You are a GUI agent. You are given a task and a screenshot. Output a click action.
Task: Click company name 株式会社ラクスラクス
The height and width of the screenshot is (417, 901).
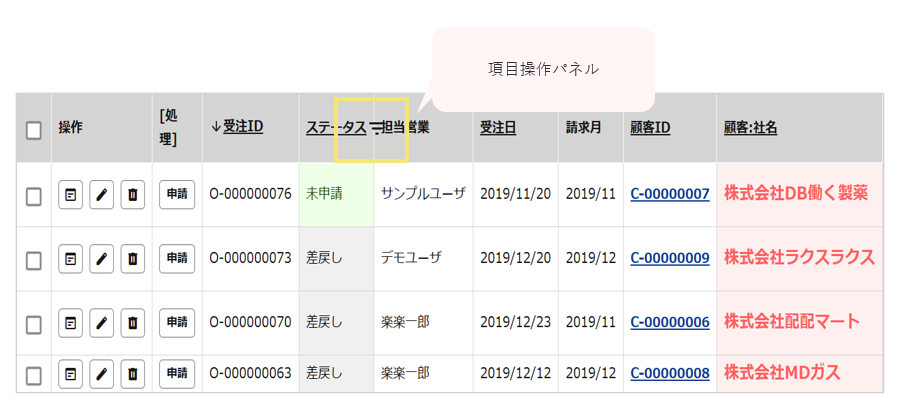tap(799, 257)
